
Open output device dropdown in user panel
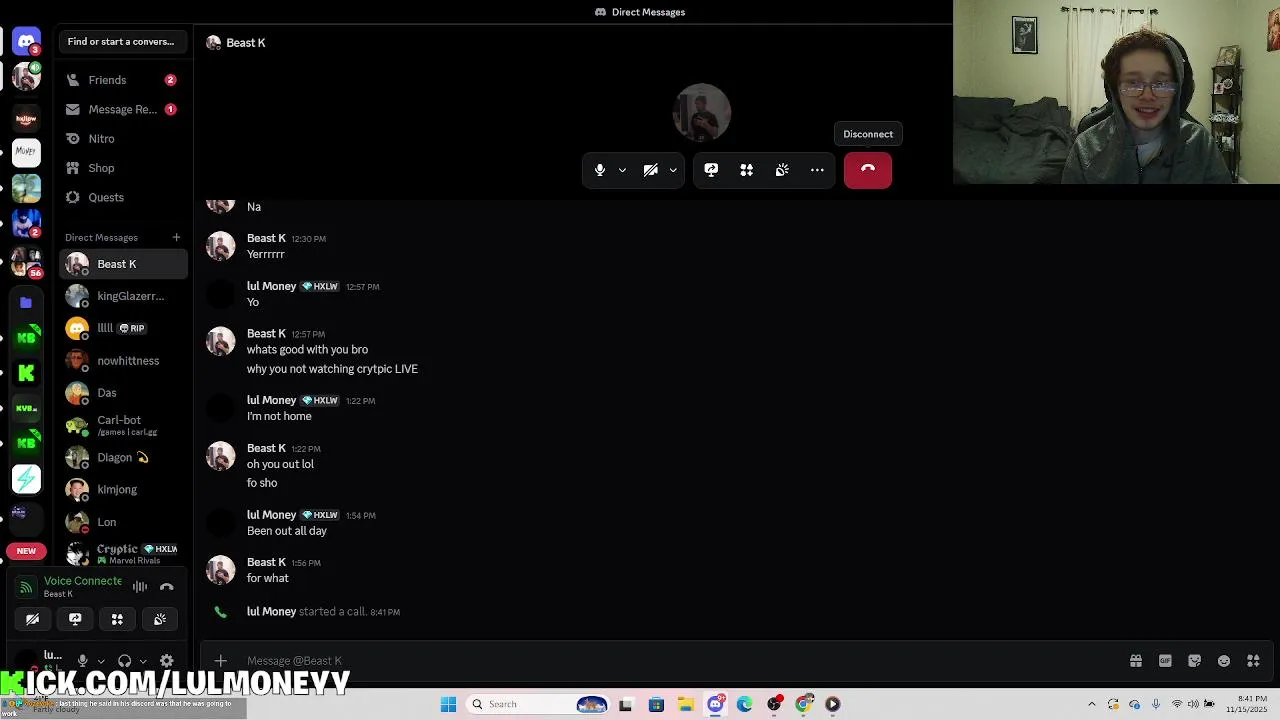(x=143, y=661)
